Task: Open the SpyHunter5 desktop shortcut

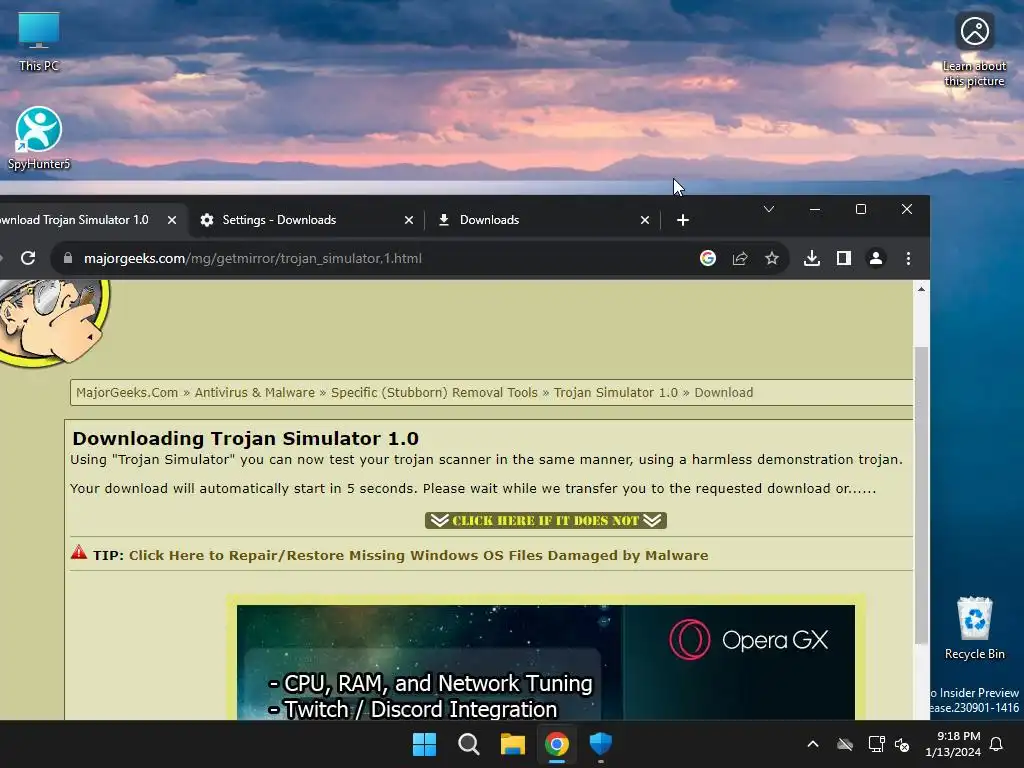Action: pos(39,138)
